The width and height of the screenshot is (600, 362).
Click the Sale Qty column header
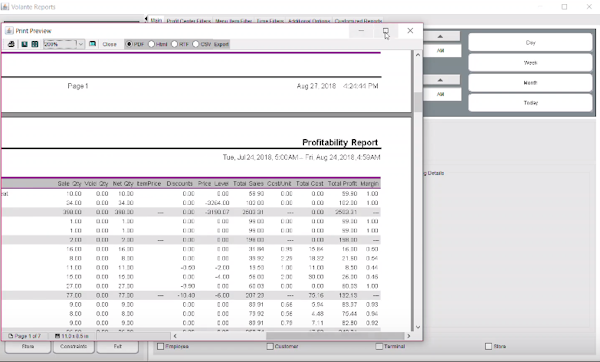click(x=69, y=184)
